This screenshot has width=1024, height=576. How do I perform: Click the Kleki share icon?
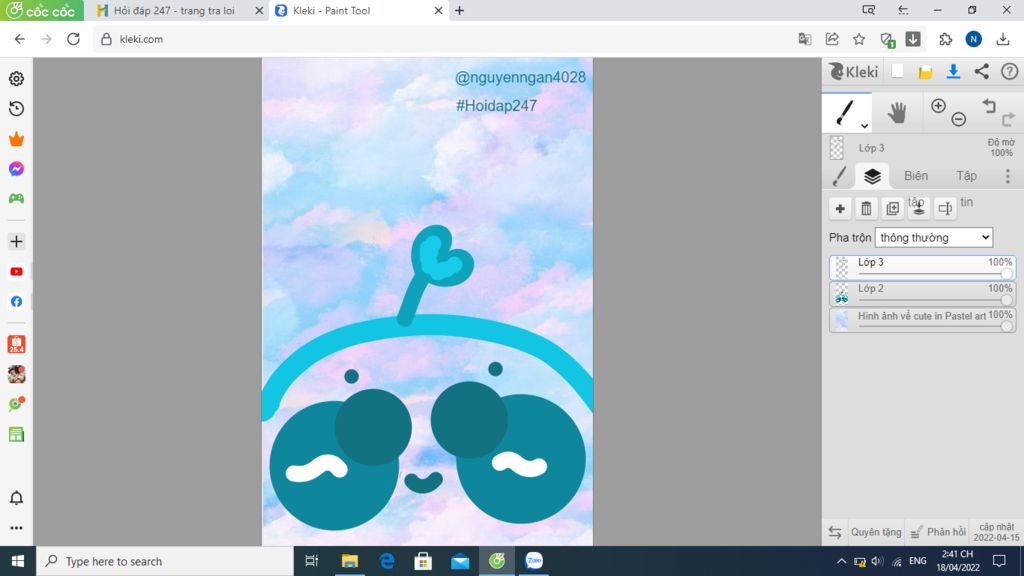pos(982,72)
